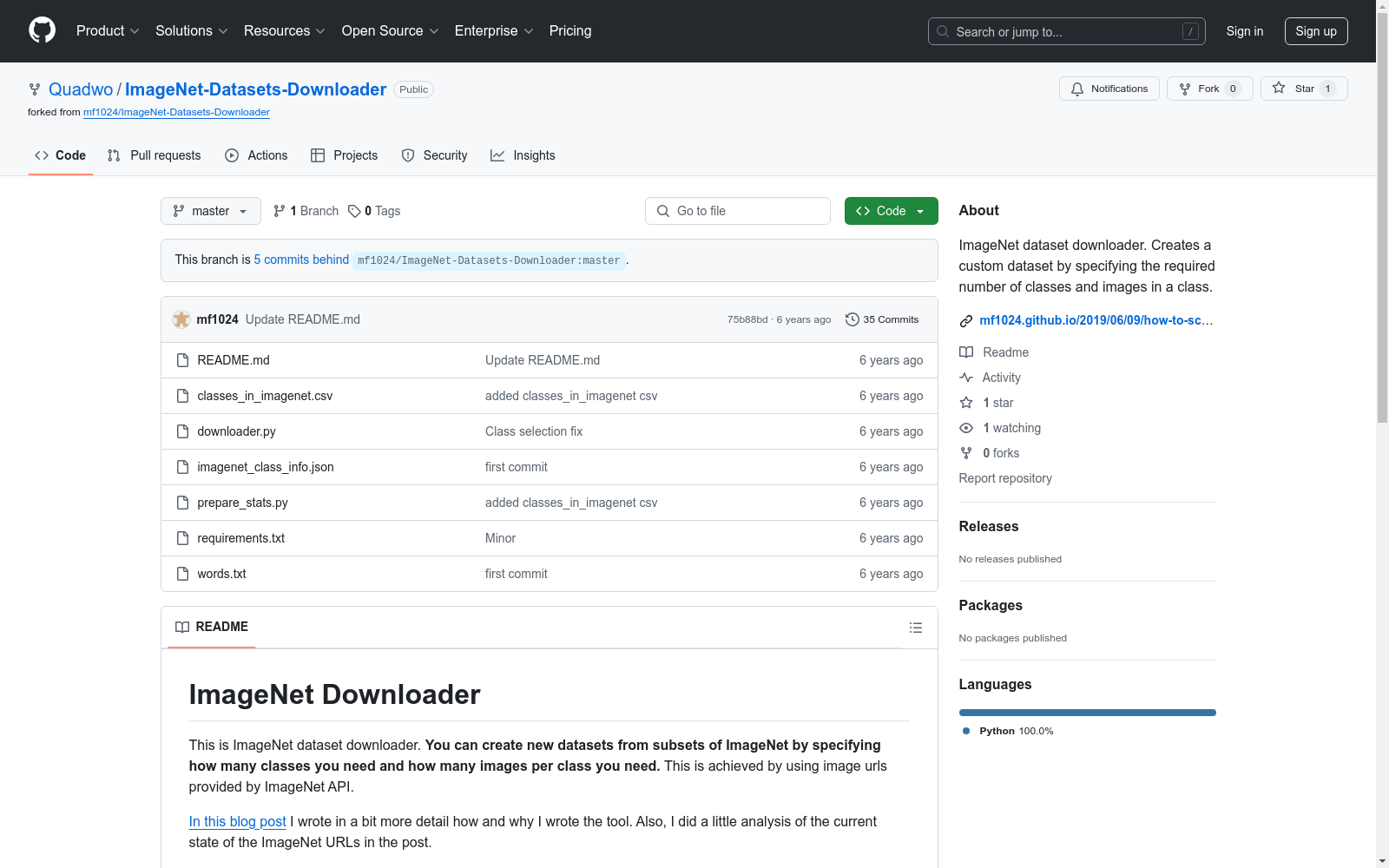Viewport: 1389px width, 868px height.
Task: Click the file icon beside words.txt
Action: point(182,574)
